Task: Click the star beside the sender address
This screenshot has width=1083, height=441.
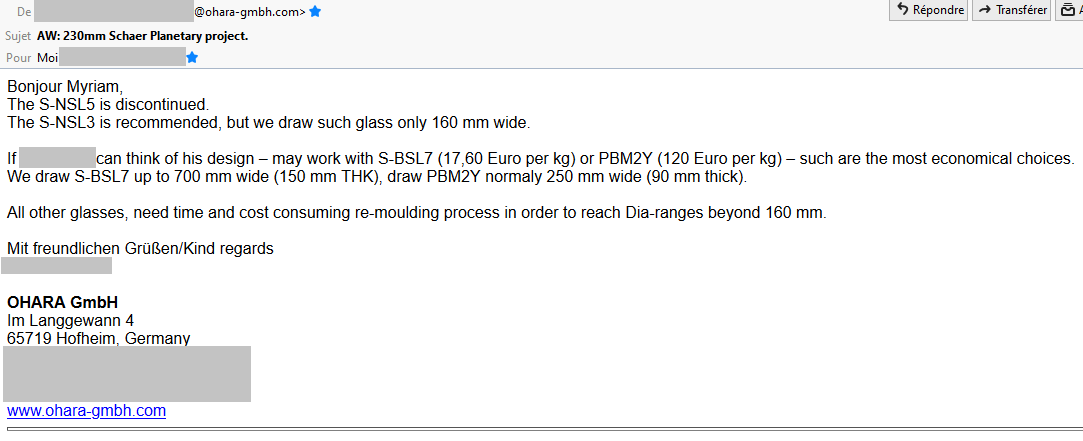Action: point(316,12)
